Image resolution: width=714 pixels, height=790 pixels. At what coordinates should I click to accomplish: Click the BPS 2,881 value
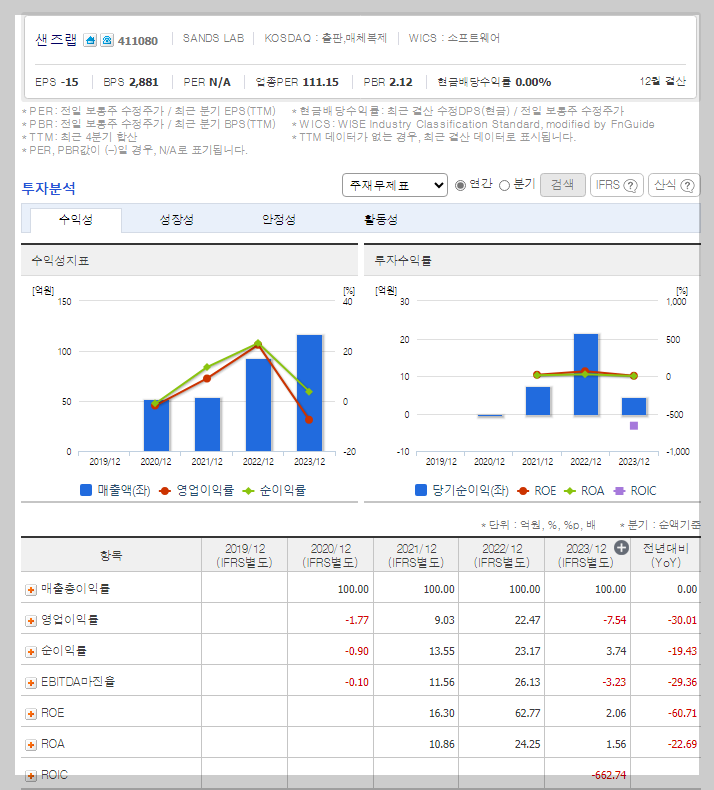144,82
